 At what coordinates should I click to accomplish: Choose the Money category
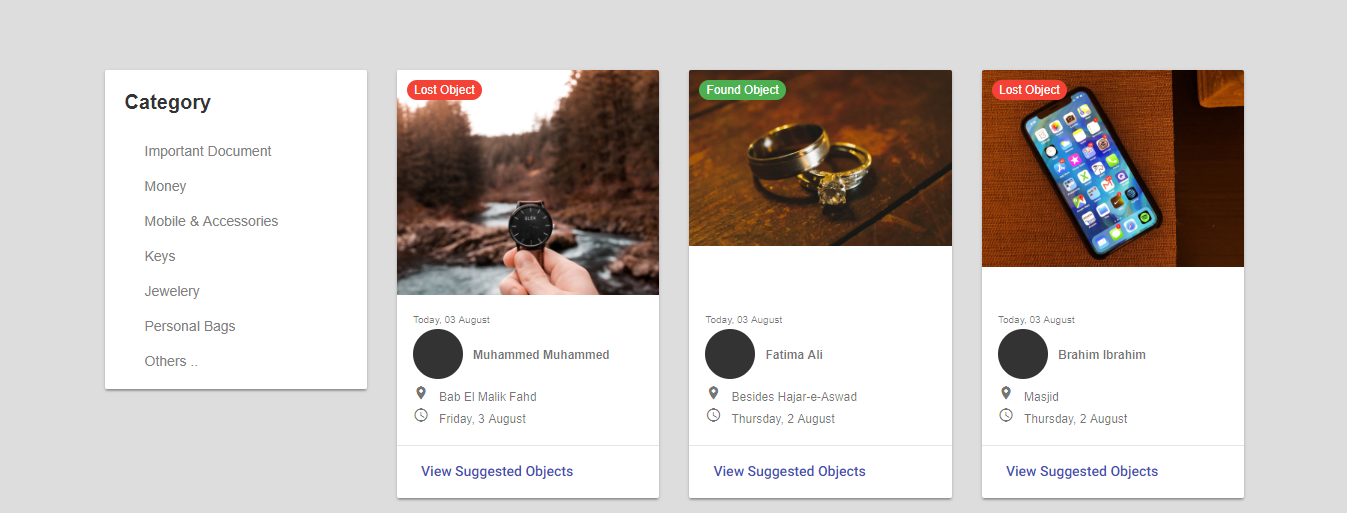[x=165, y=186]
